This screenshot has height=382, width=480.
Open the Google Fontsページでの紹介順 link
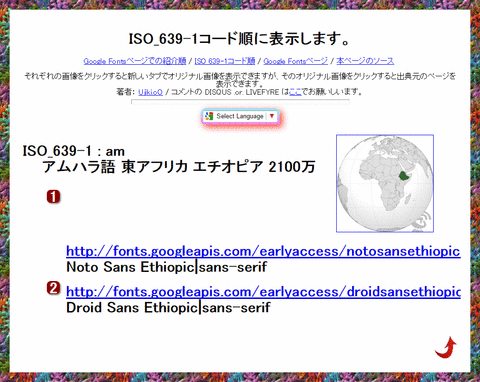[135, 61]
